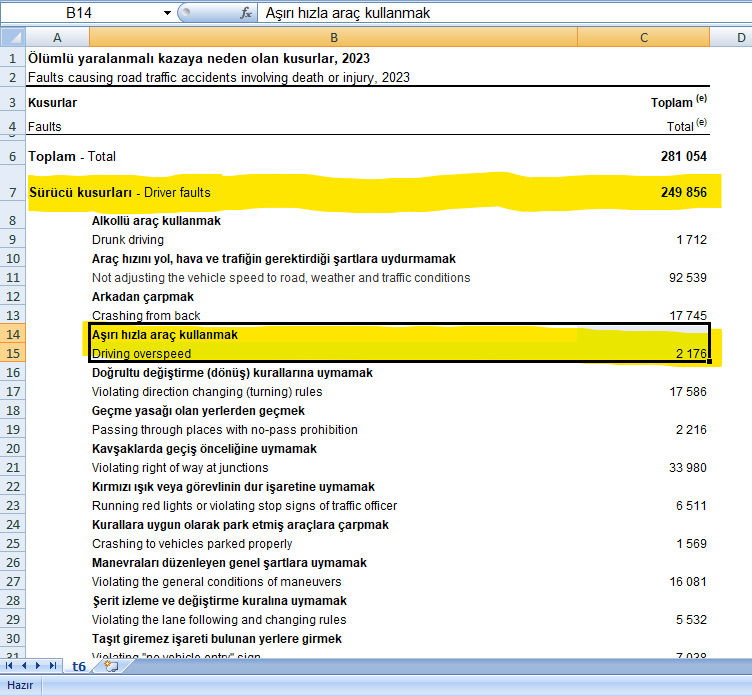The height and width of the screenshot is (696, 752).
Task: Click the Name Box showing B14
Action: tap(79, 13)
